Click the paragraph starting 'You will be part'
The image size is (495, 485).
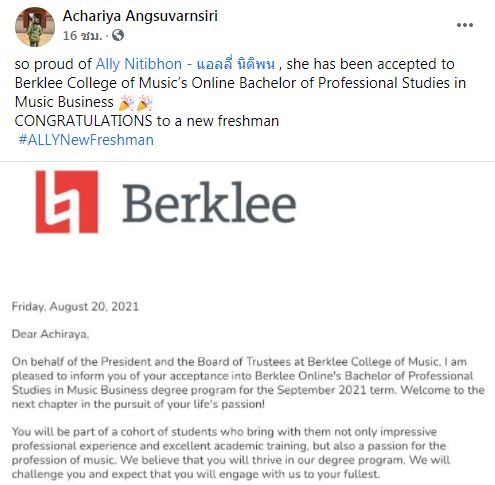[x=231, y=453]
